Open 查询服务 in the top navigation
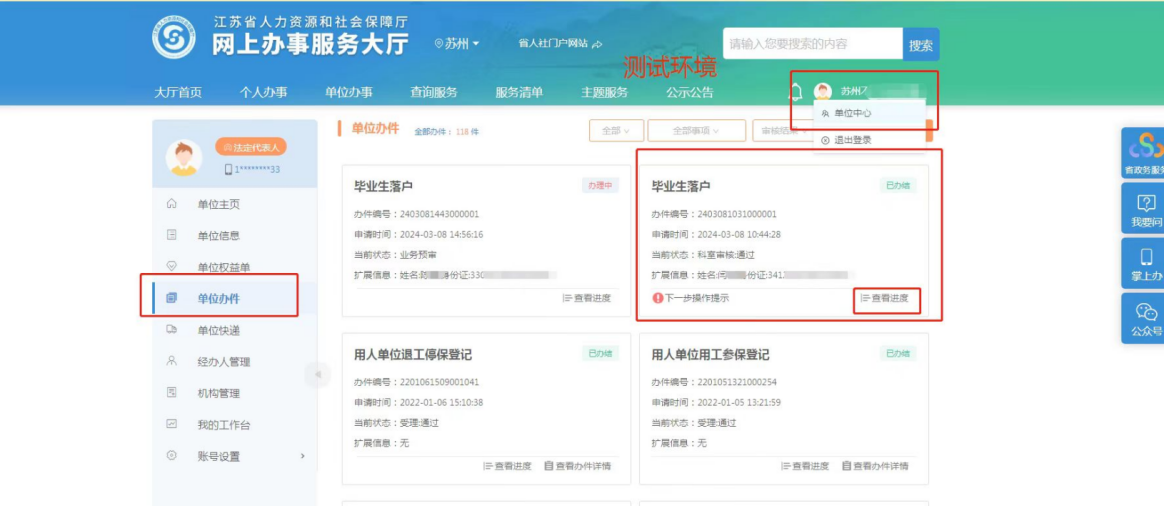 click(x=433, y=92)
